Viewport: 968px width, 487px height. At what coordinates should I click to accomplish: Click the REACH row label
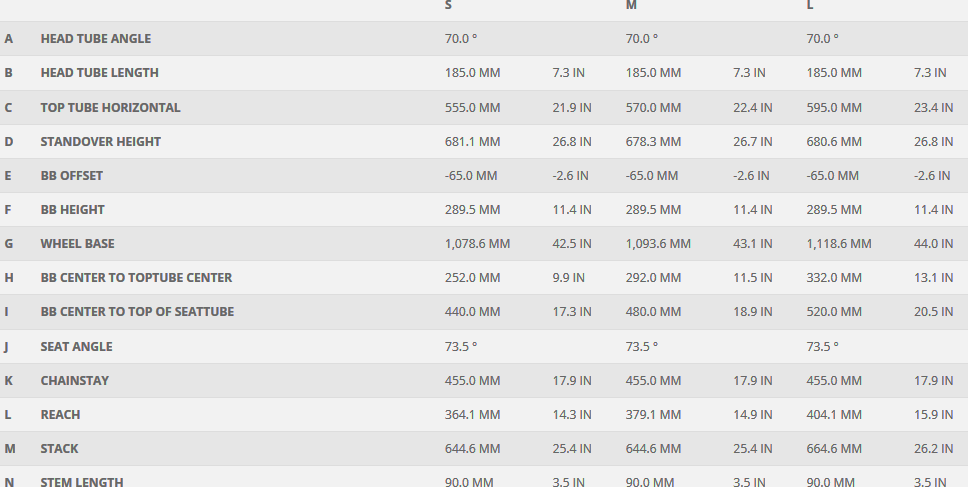pos(60,415)
